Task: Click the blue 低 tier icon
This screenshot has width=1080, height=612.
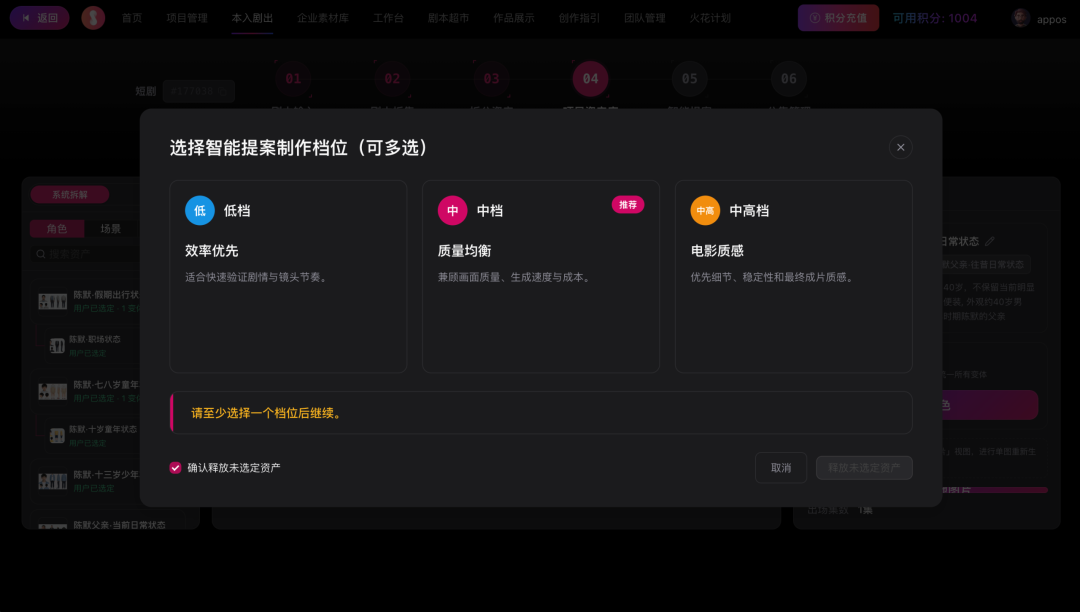Action: tap(200, 211)
